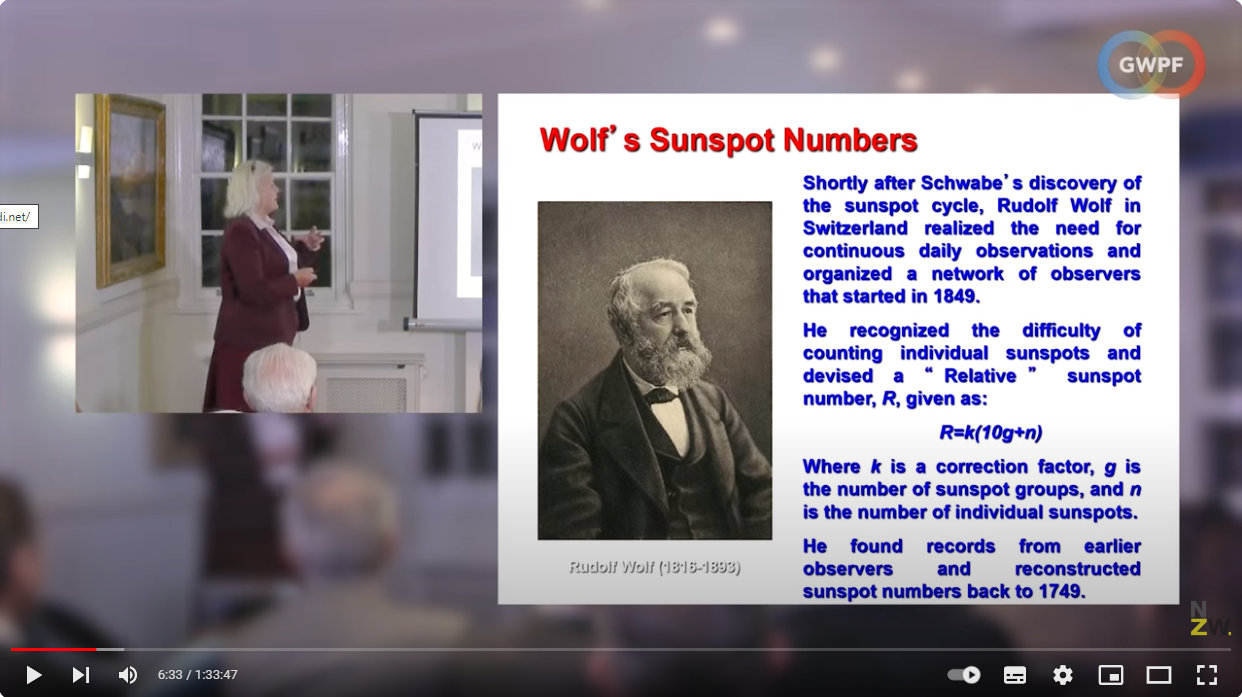Enable subtitles with the CC icon
The image size is (1242, 697).
click(x=1014, y=675)
